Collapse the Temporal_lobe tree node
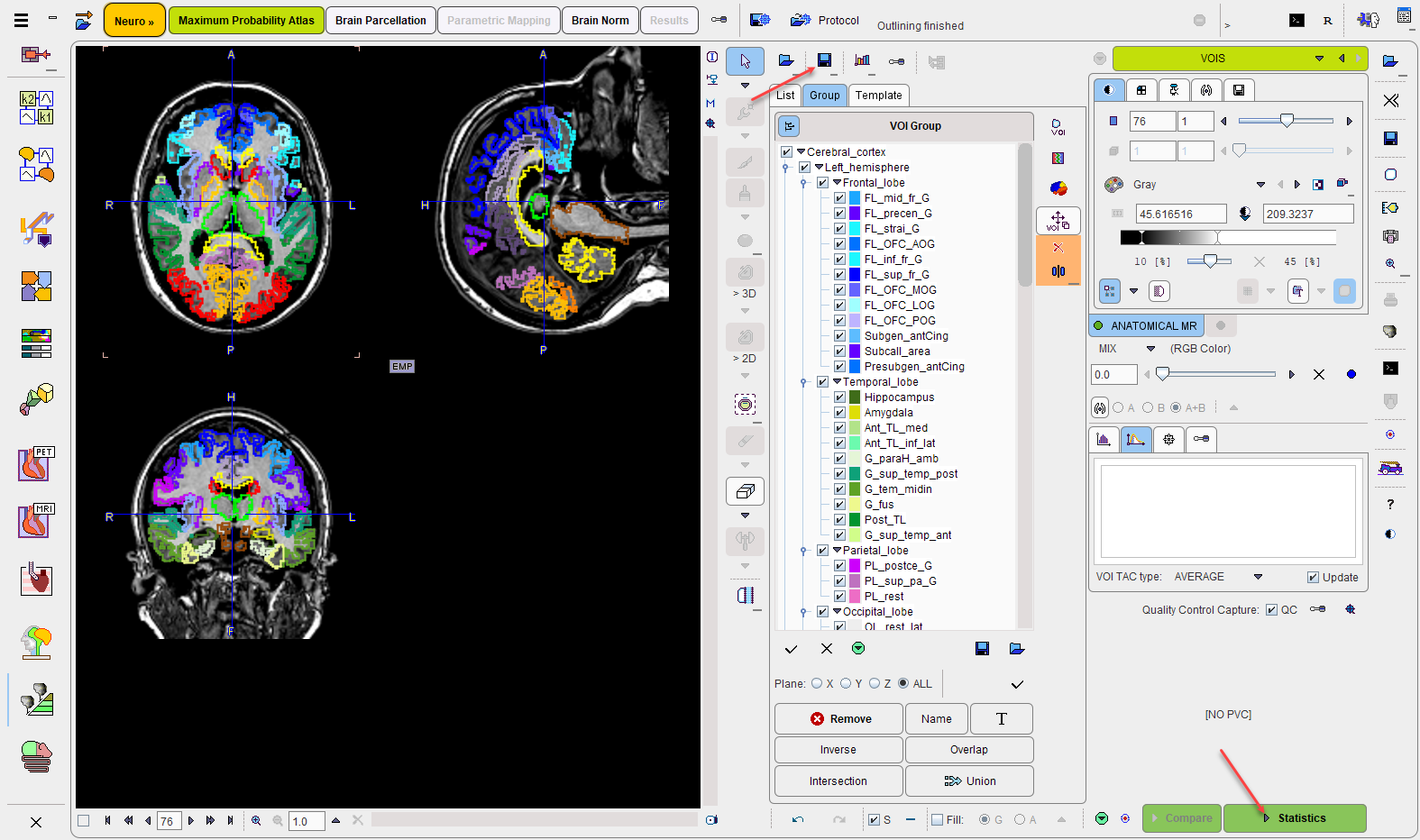1420x840 pixels. click(837, 382)
